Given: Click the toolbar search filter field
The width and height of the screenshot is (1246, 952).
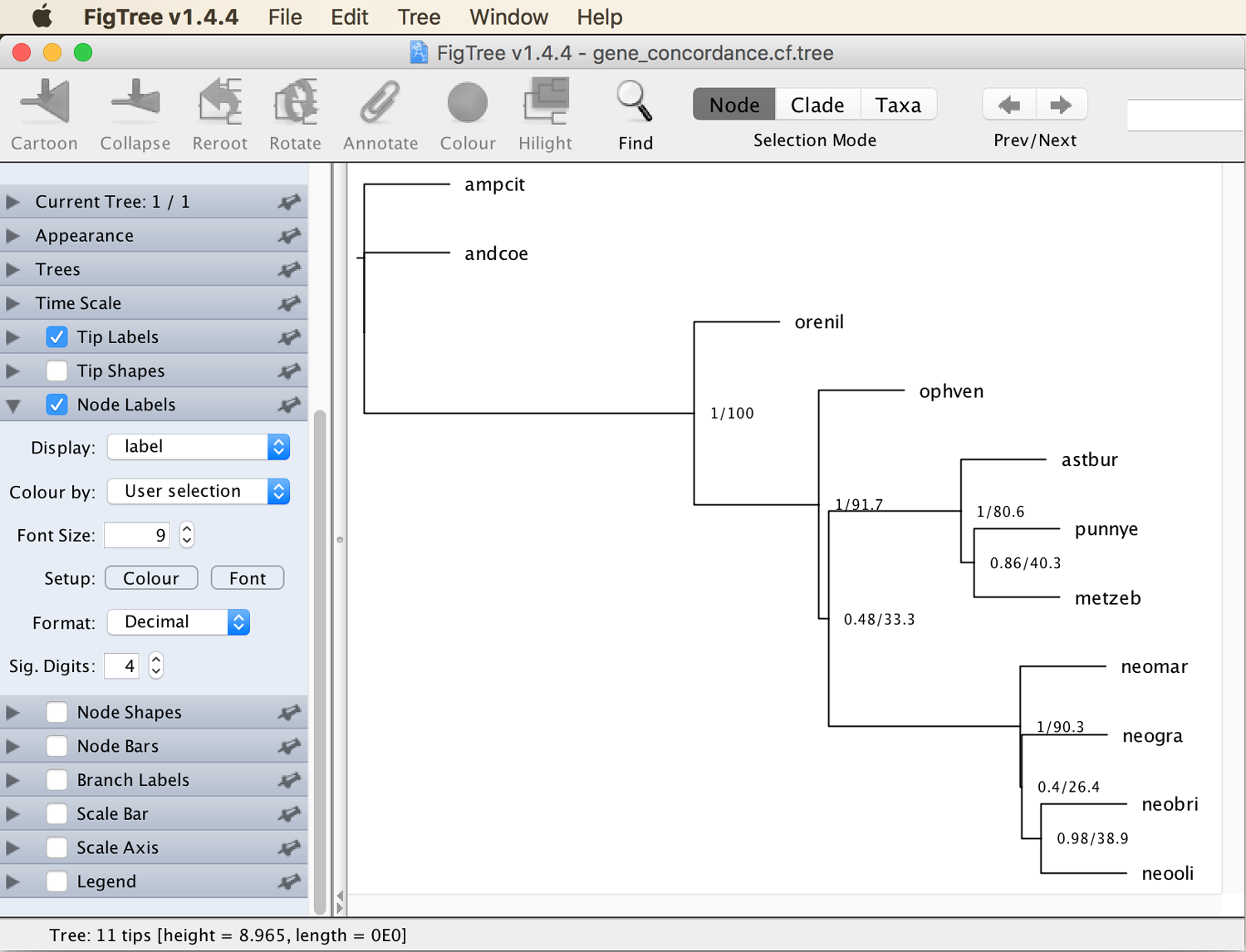Looking at the screenshot, I should pos(1185,115).
